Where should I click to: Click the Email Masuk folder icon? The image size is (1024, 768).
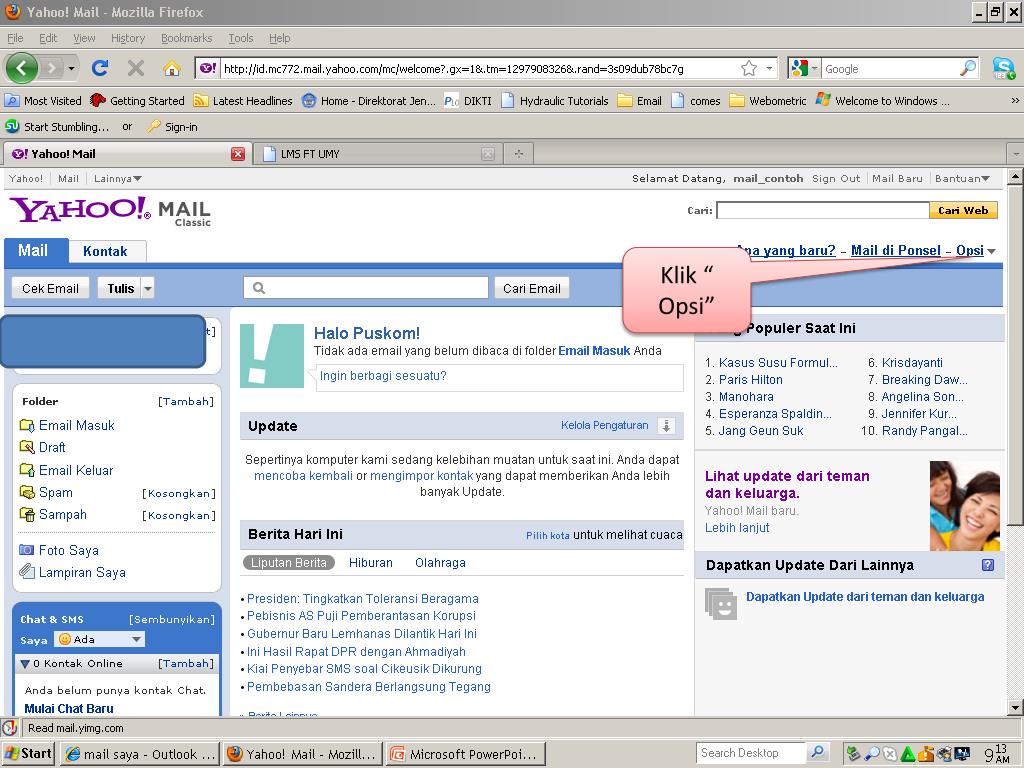tap(27, 426)
